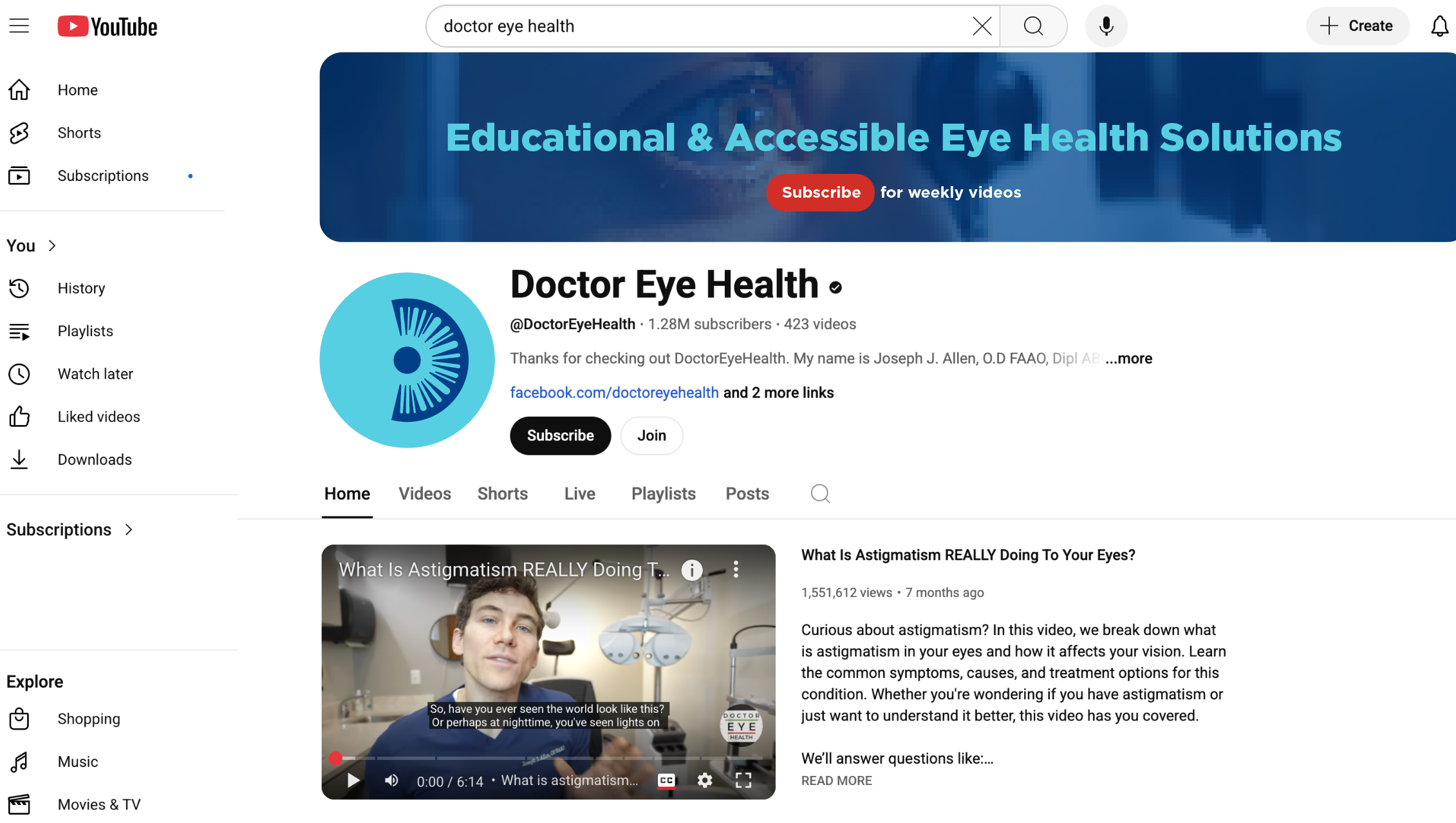Click the Doctor Eye Health channel avatar
The image size is (1456, 823).
click(407, 360)
